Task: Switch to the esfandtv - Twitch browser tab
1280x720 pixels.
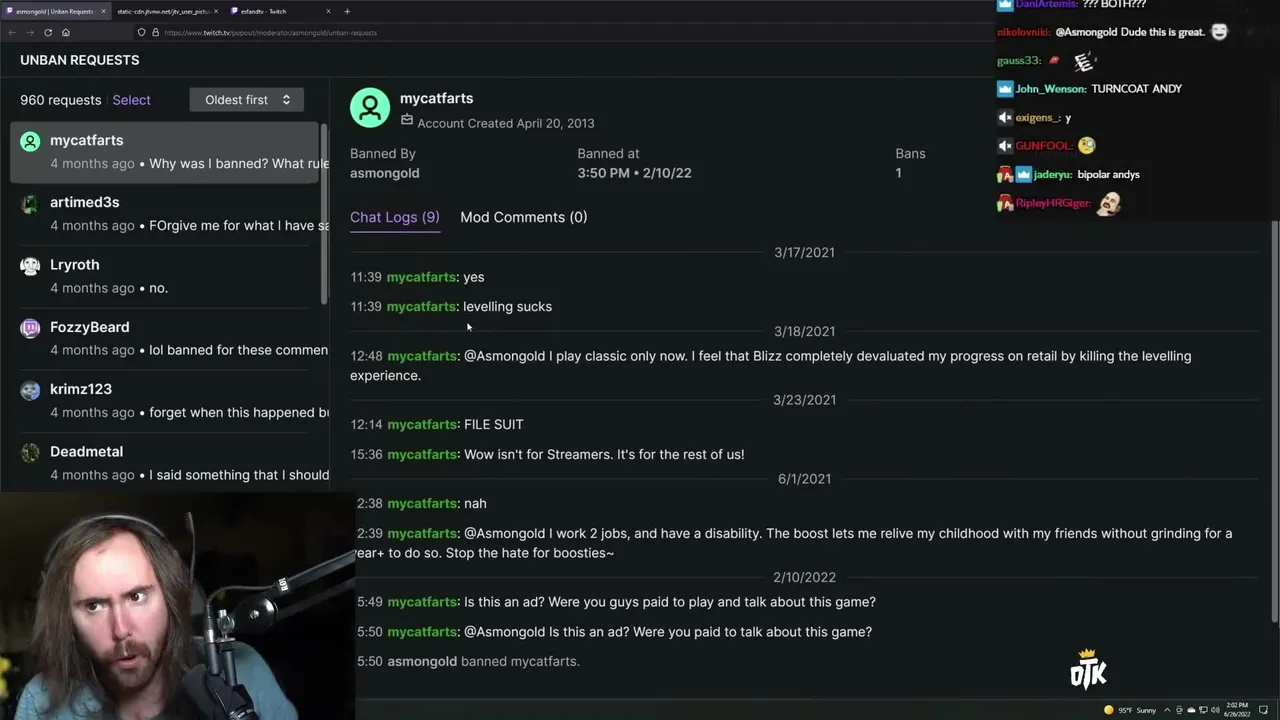Action: pos(281,11)
